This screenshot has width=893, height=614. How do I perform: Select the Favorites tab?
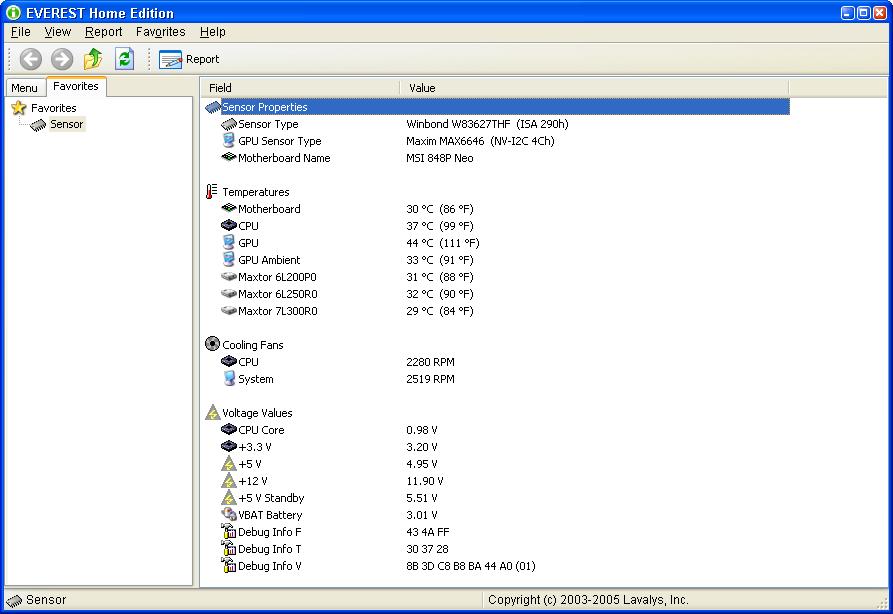[76, 86]
